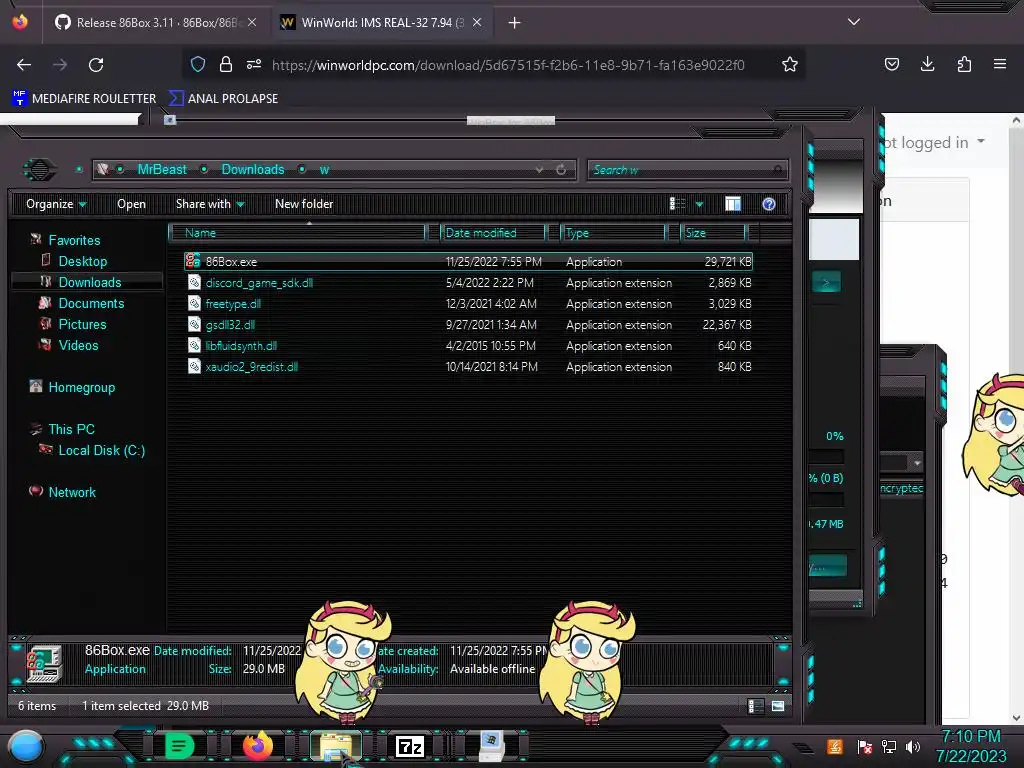Open Explorer help button
The height and width of the screenshot is (768, 1024).
[769, 204]
